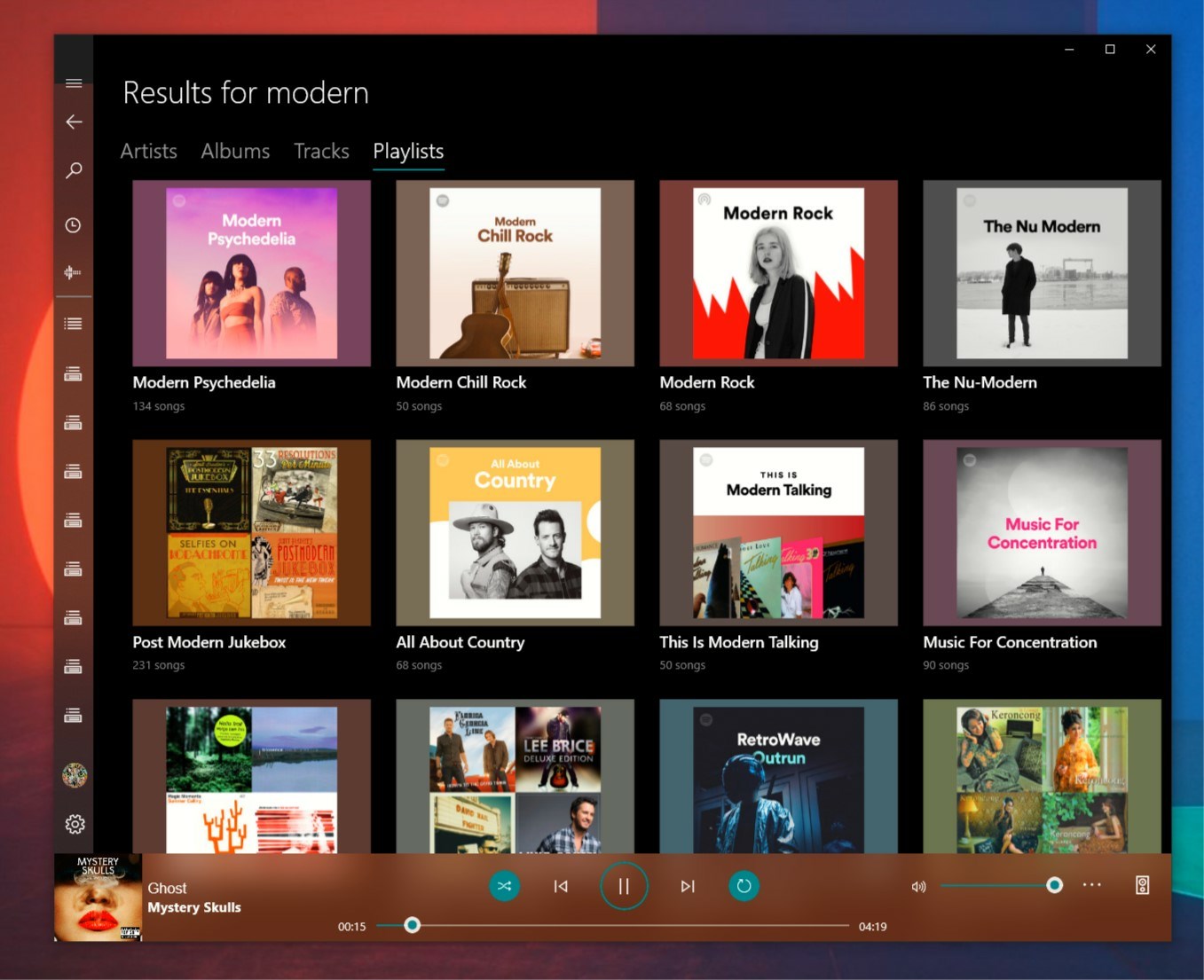This screenshot has width=1204, height=980.
Task: Skip to next track
Action: (688, 886)
